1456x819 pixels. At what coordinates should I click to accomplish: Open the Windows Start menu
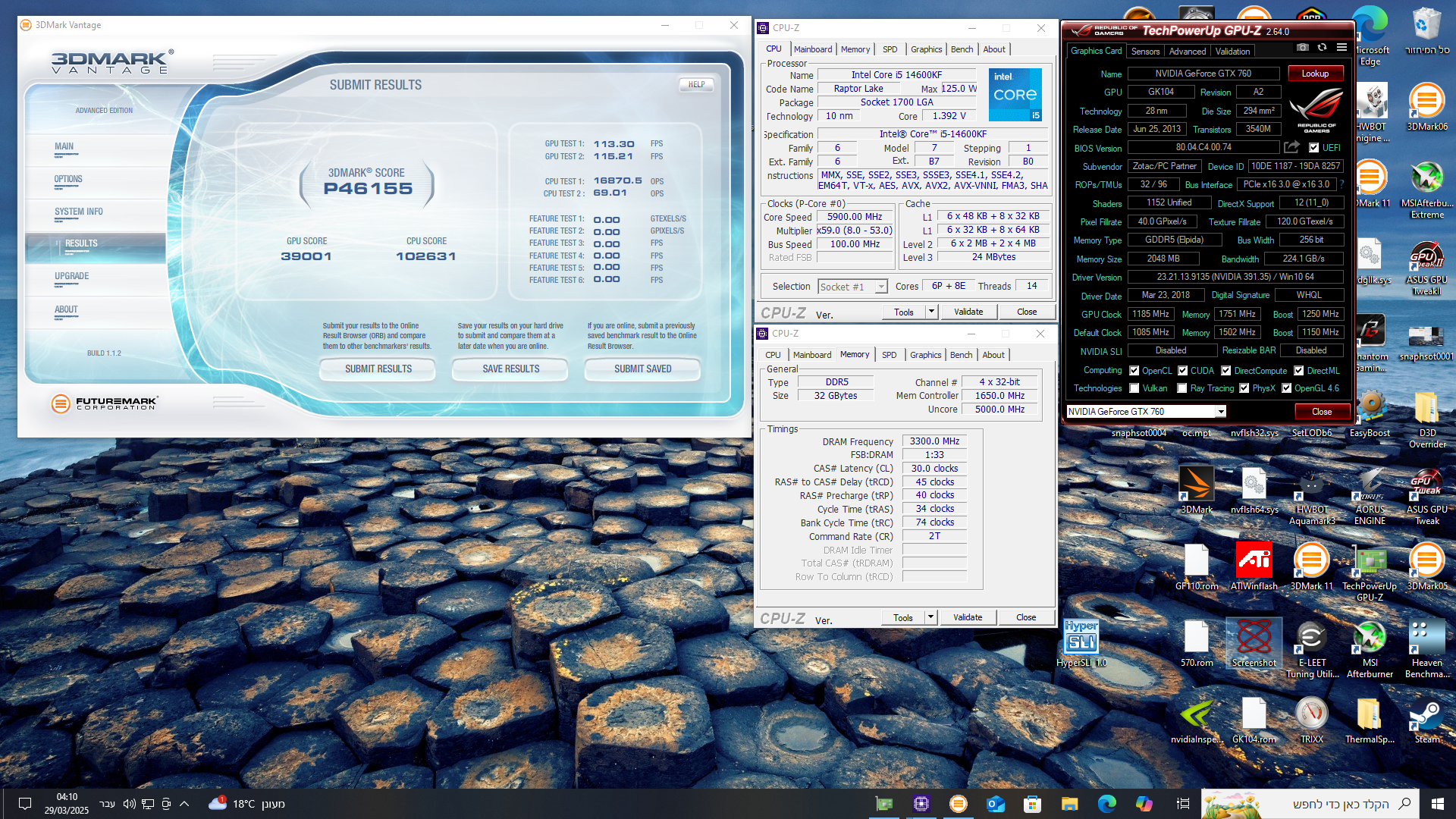pyautogui.click(x=1437, y=804)
